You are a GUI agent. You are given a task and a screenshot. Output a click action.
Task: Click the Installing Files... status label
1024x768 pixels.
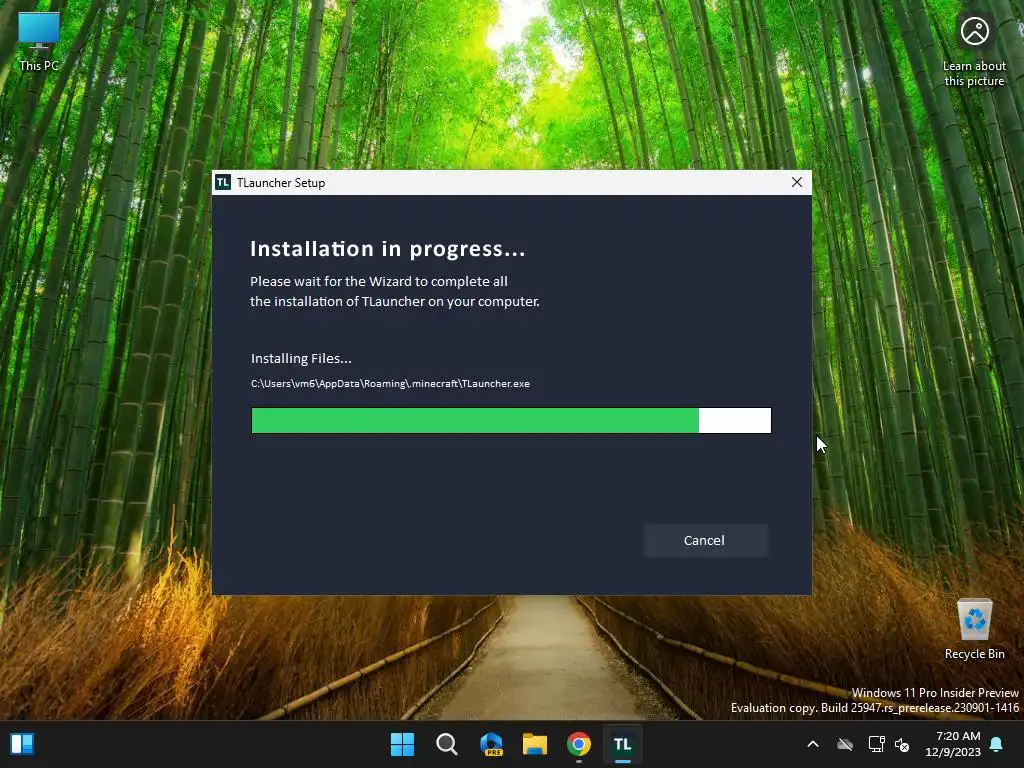click(x=301, y=359)
